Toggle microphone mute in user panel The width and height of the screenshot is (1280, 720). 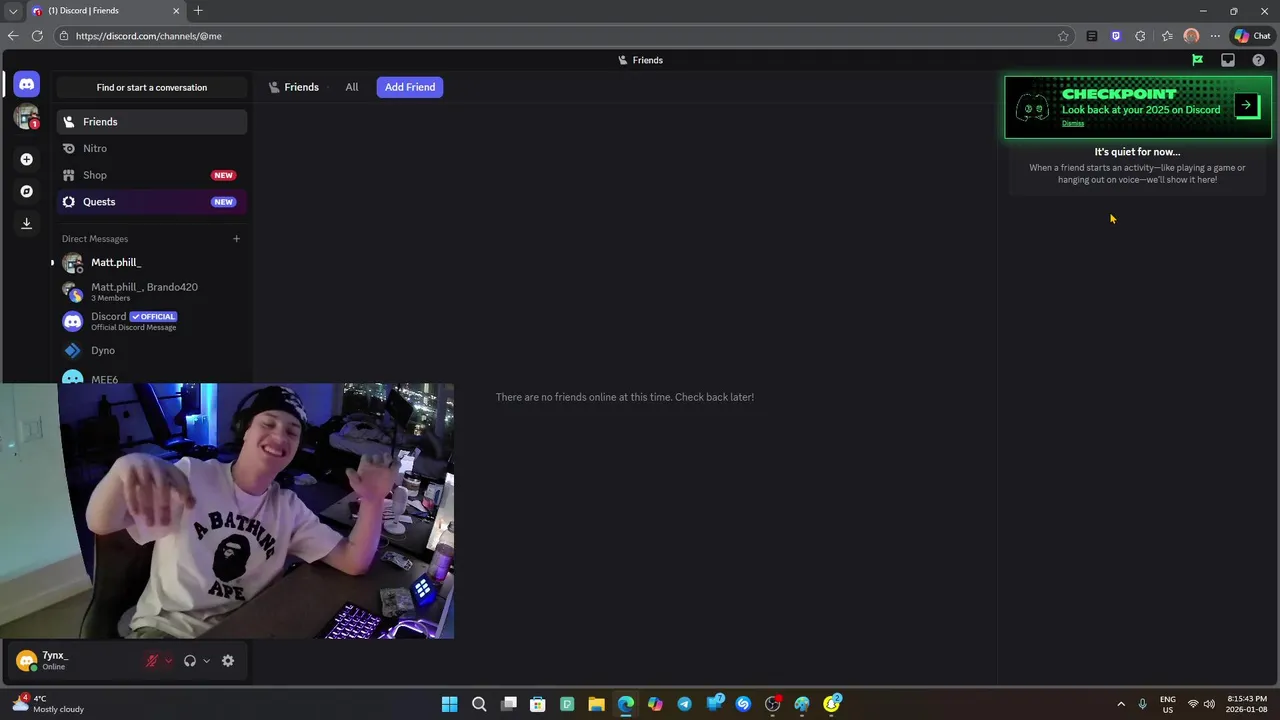152,661
